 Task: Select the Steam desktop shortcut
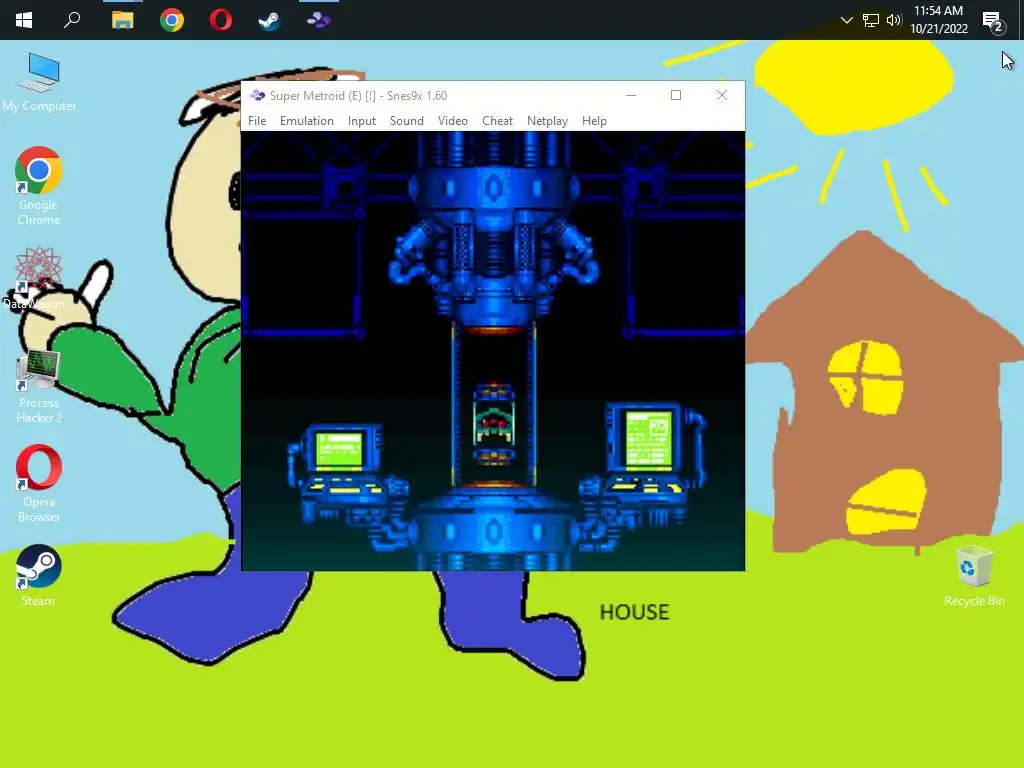39,575
